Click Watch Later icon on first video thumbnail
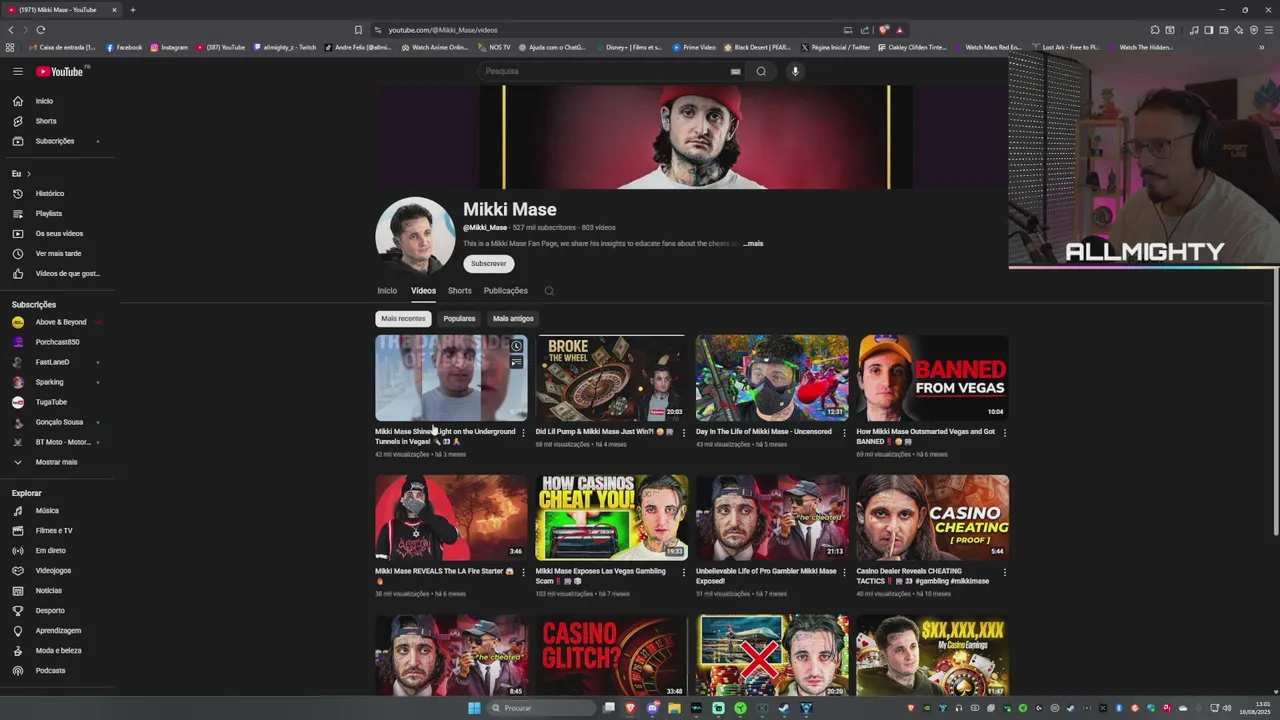 [x=516, y=346]
